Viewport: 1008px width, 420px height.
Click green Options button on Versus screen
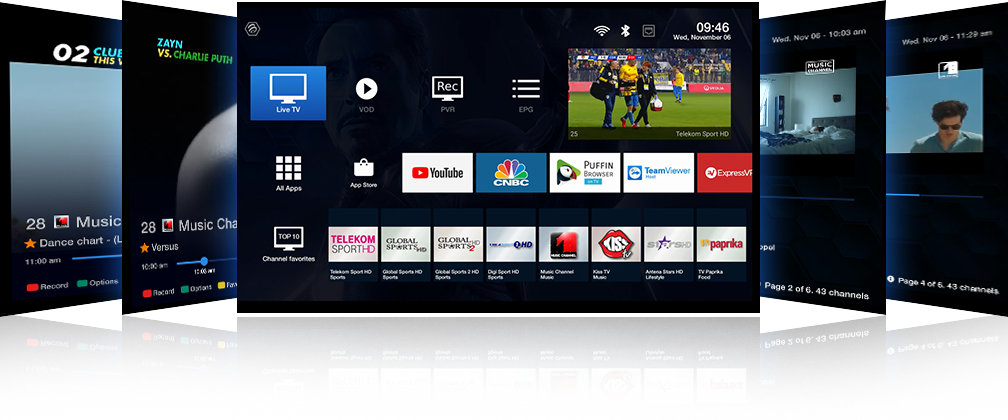pyautogui.click(x=197, y=289)
